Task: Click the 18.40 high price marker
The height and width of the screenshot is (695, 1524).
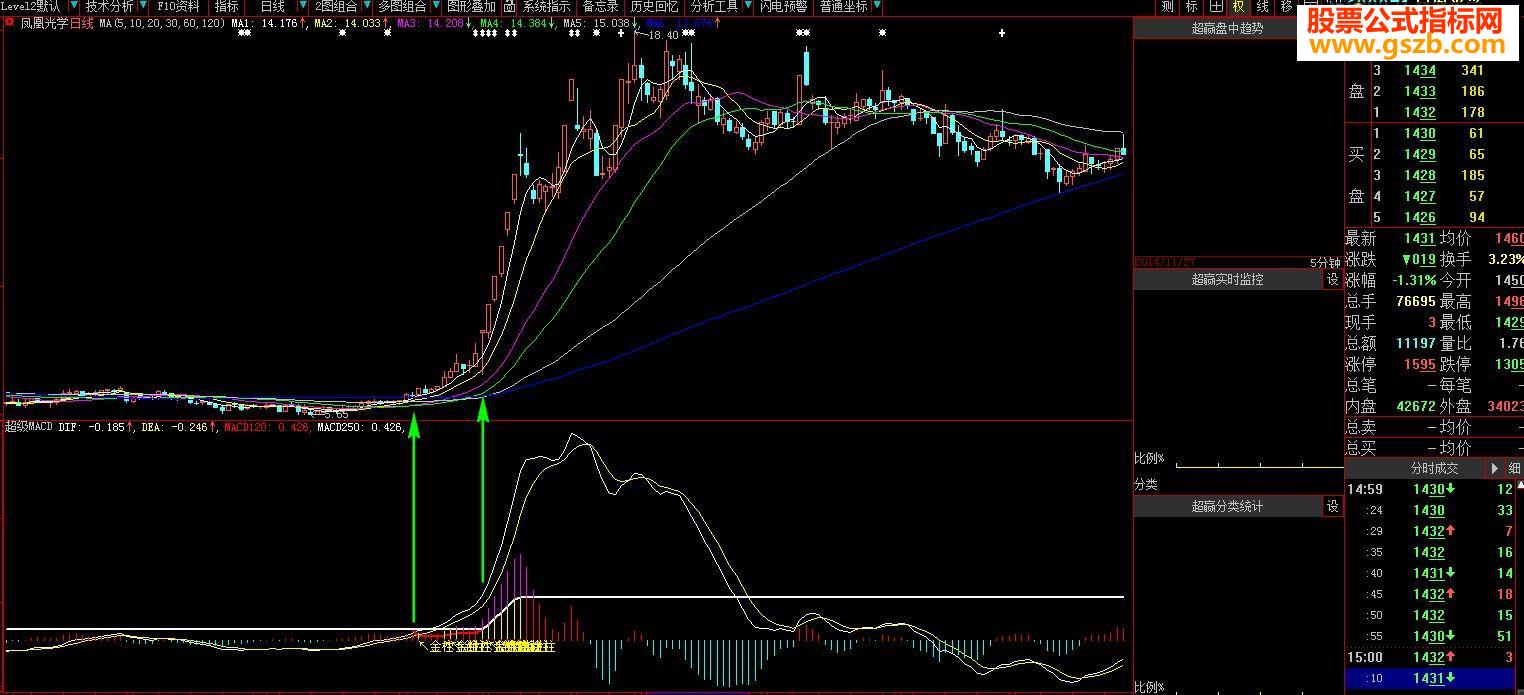Action: point(663,36)
